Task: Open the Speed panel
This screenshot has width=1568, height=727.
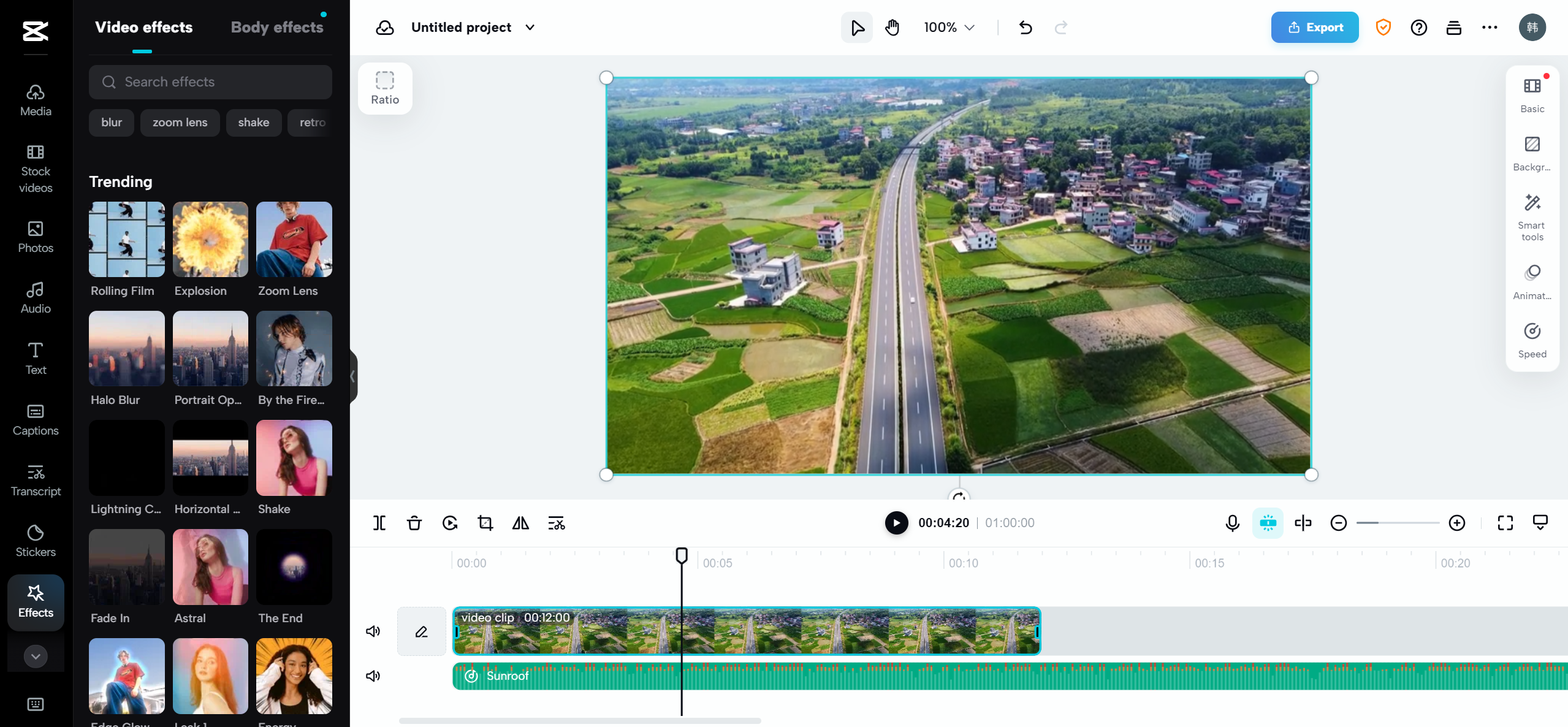Action: click(x=1531, y=340)
